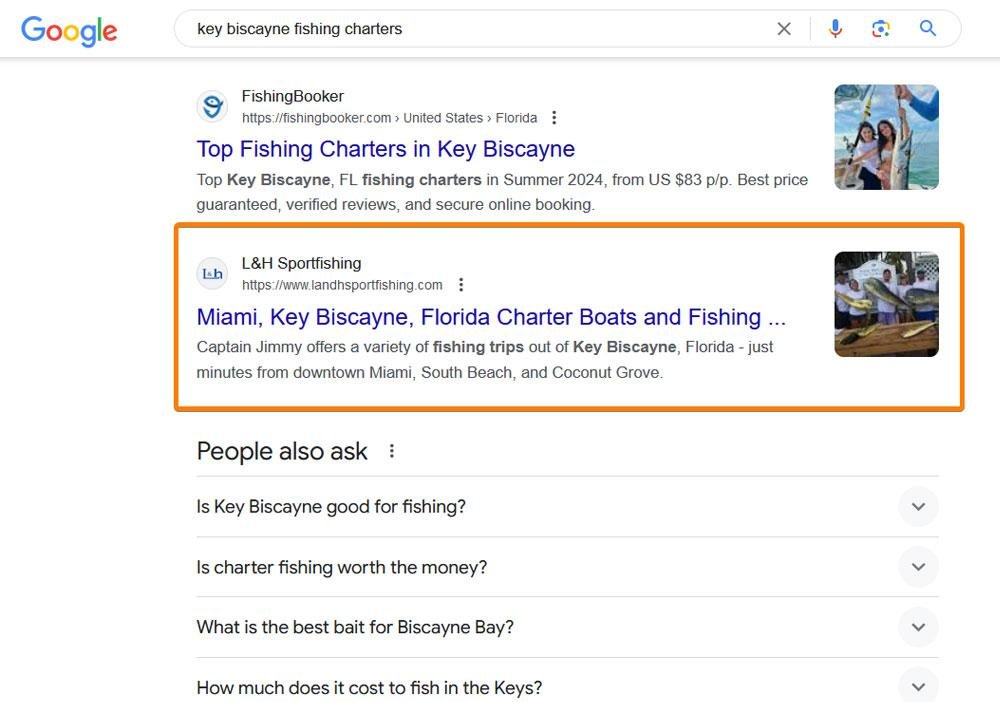Open the People also ask options menu
Viewport: 1000px width, 702px height.
click(392, 451)
